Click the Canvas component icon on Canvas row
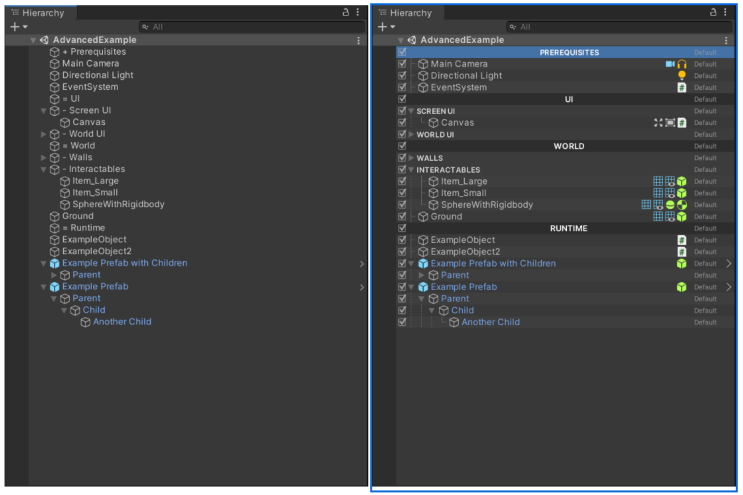743x495 pixels. (658, 123)
